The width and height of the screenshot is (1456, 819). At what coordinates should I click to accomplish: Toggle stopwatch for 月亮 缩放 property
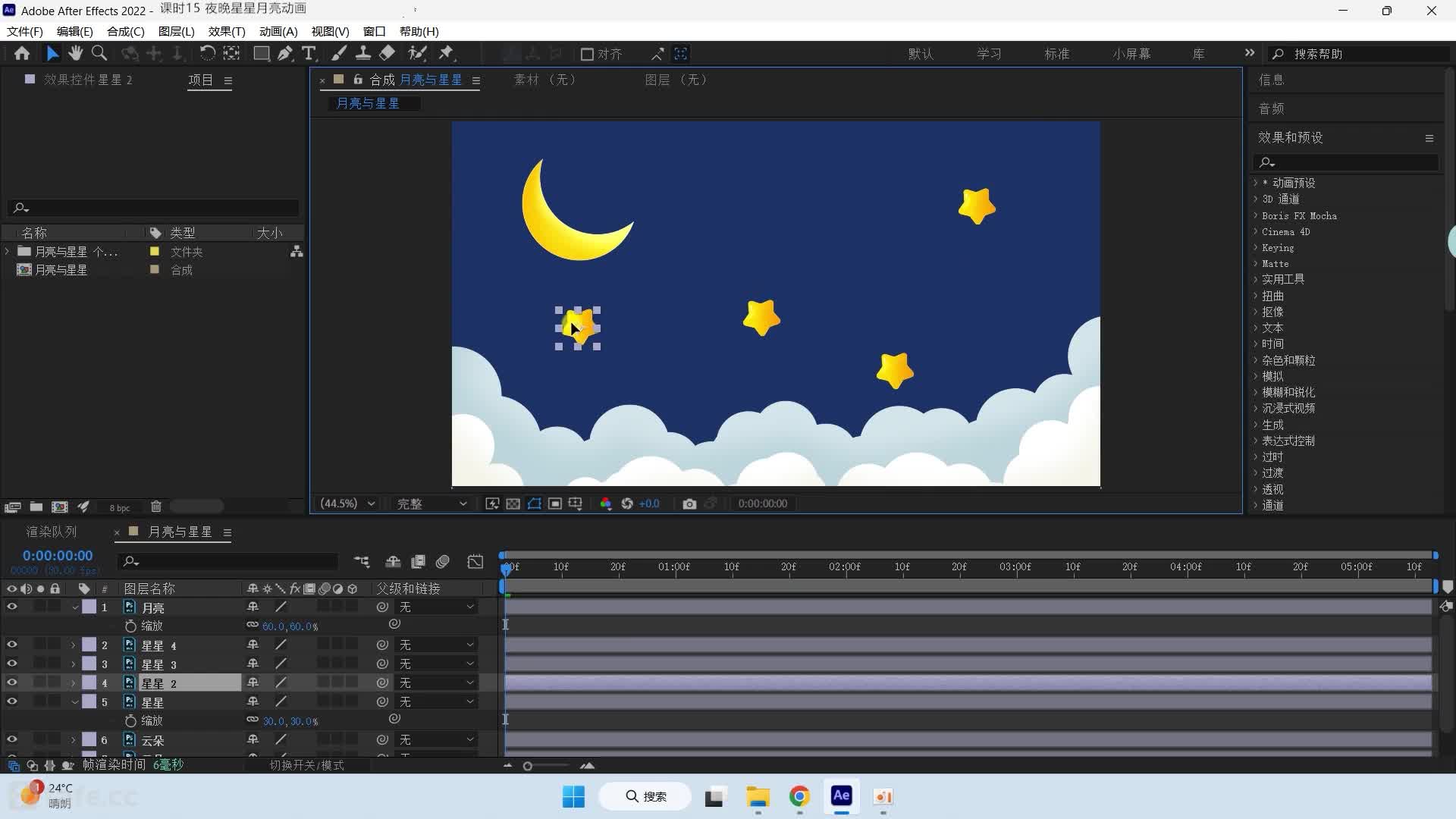click(130, 626)
